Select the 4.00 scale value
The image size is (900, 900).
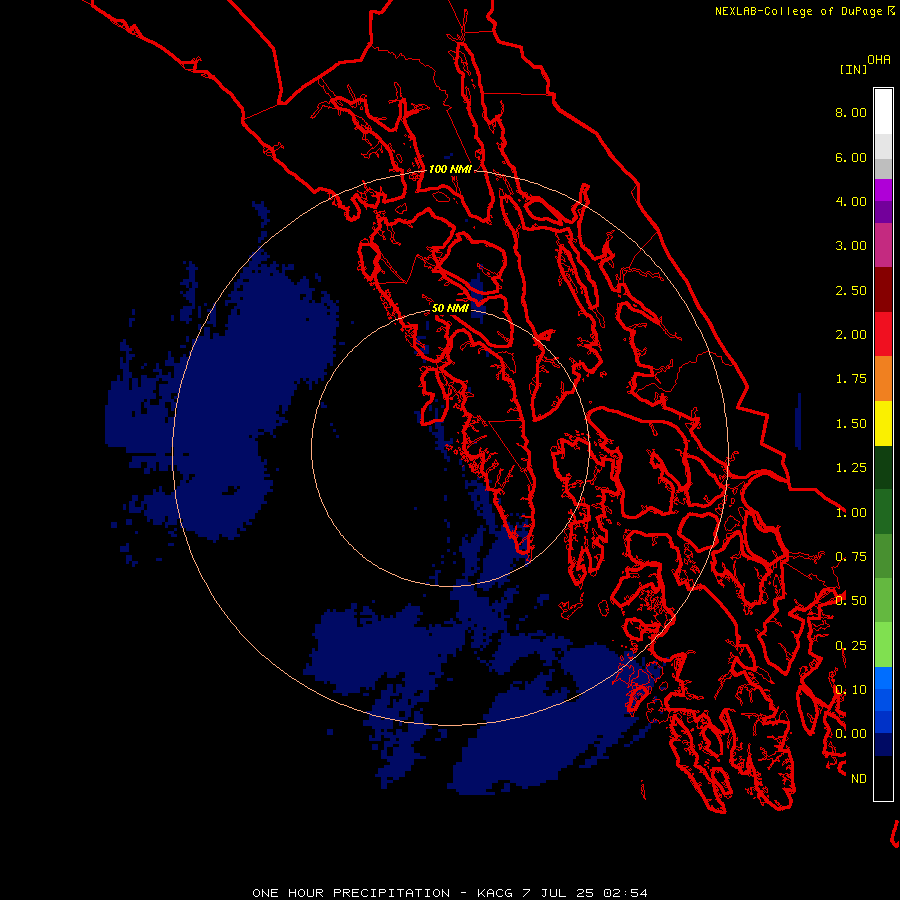pyautogui.click(x=851, y=201)
